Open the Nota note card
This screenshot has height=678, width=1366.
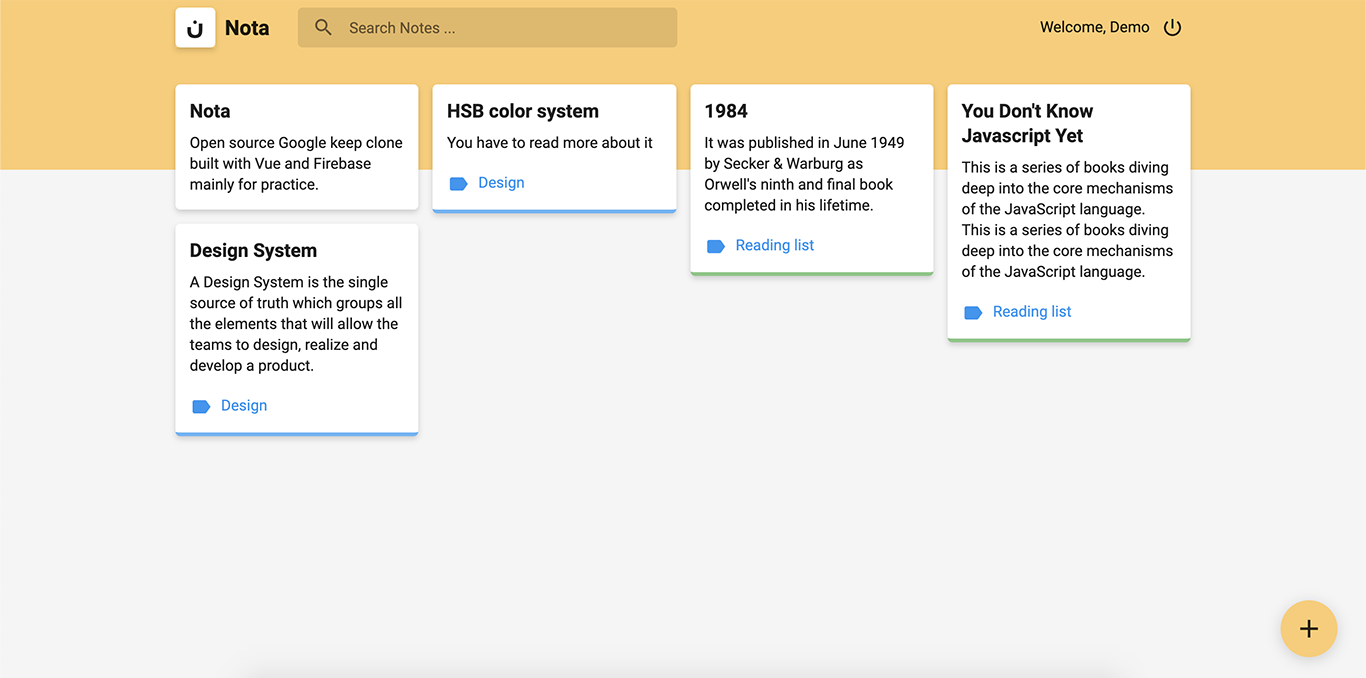coord(297,147)
